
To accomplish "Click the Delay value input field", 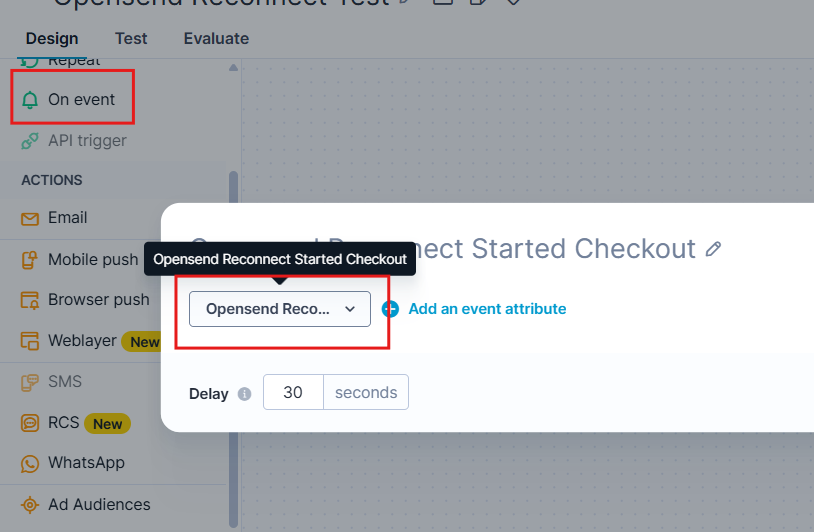I will [293, 393].
